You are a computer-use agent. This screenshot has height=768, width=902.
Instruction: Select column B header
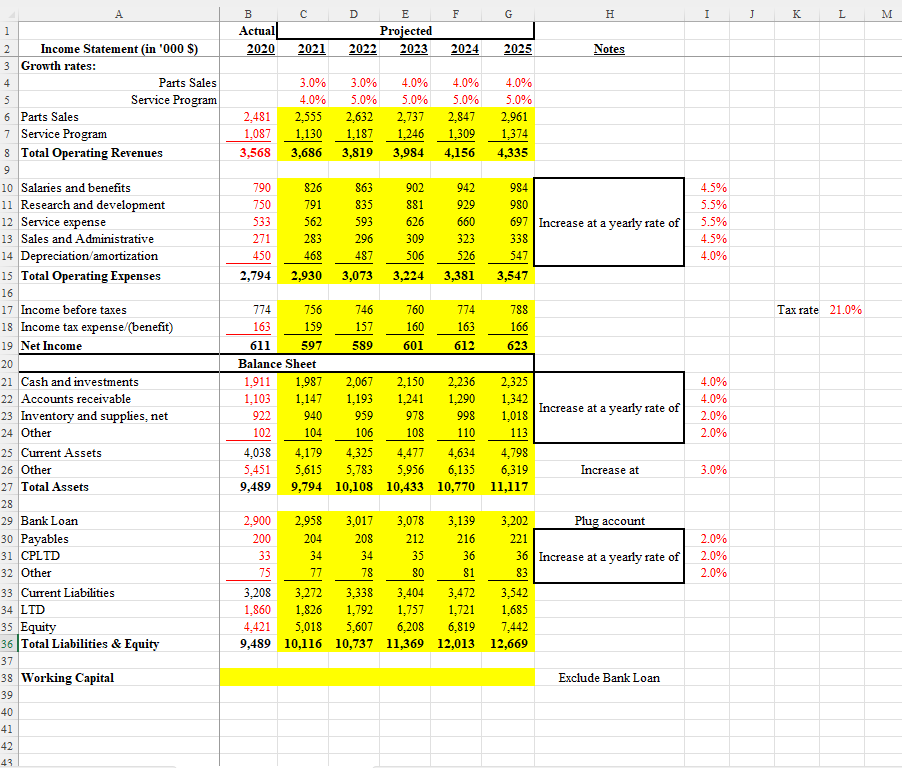(248, 14)
